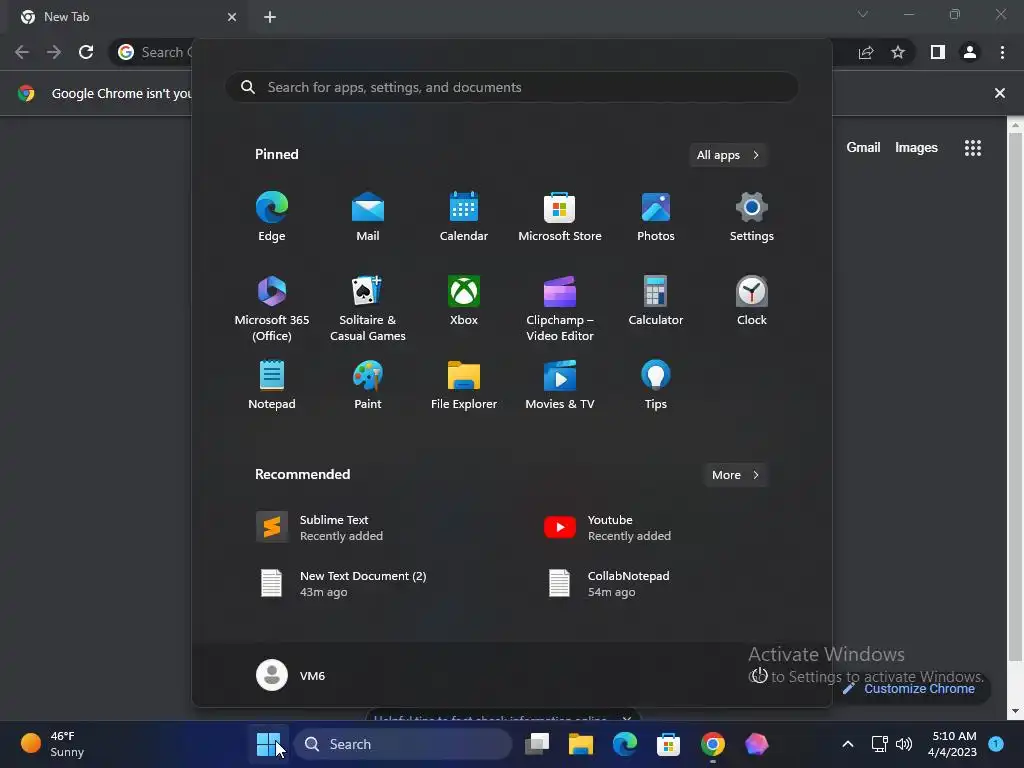Screen dimensions: 1024x768
Task: Open the notification count badge
Action: 996,743
